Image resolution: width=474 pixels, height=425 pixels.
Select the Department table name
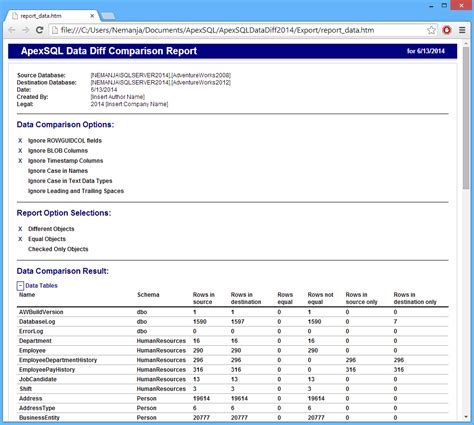[x=35, y=341]
